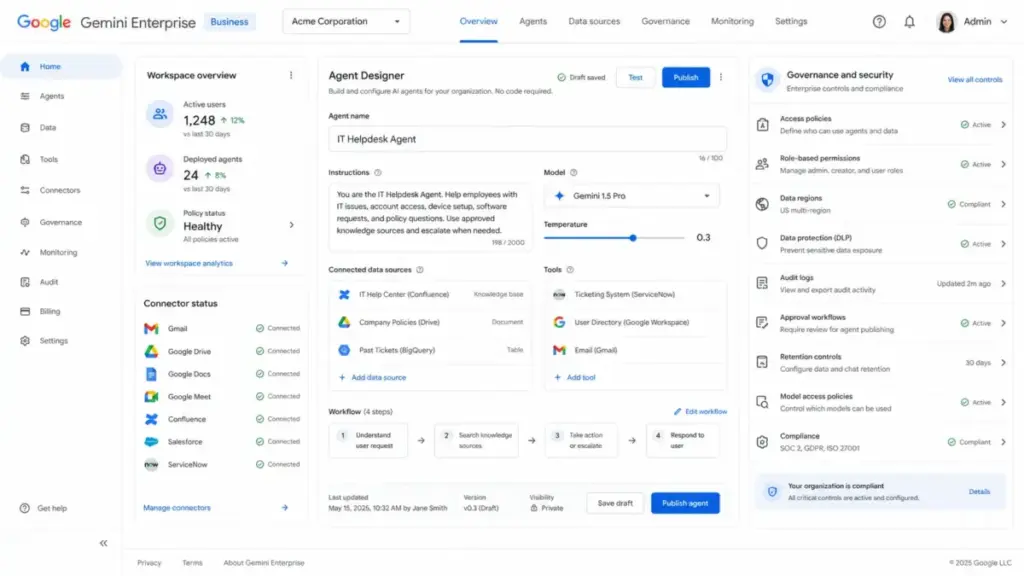Select workflow step 2 Search knowledge sources

477,440
